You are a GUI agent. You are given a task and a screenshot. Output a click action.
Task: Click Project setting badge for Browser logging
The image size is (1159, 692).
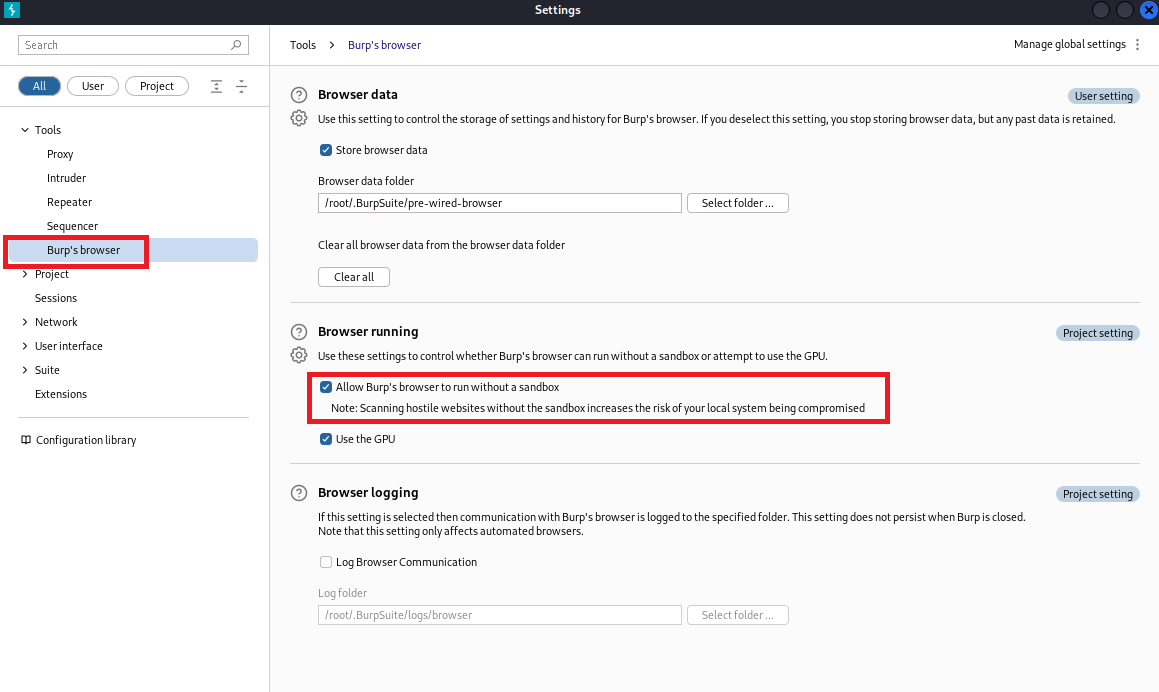pyautogui.click(x=1098, y=495)
